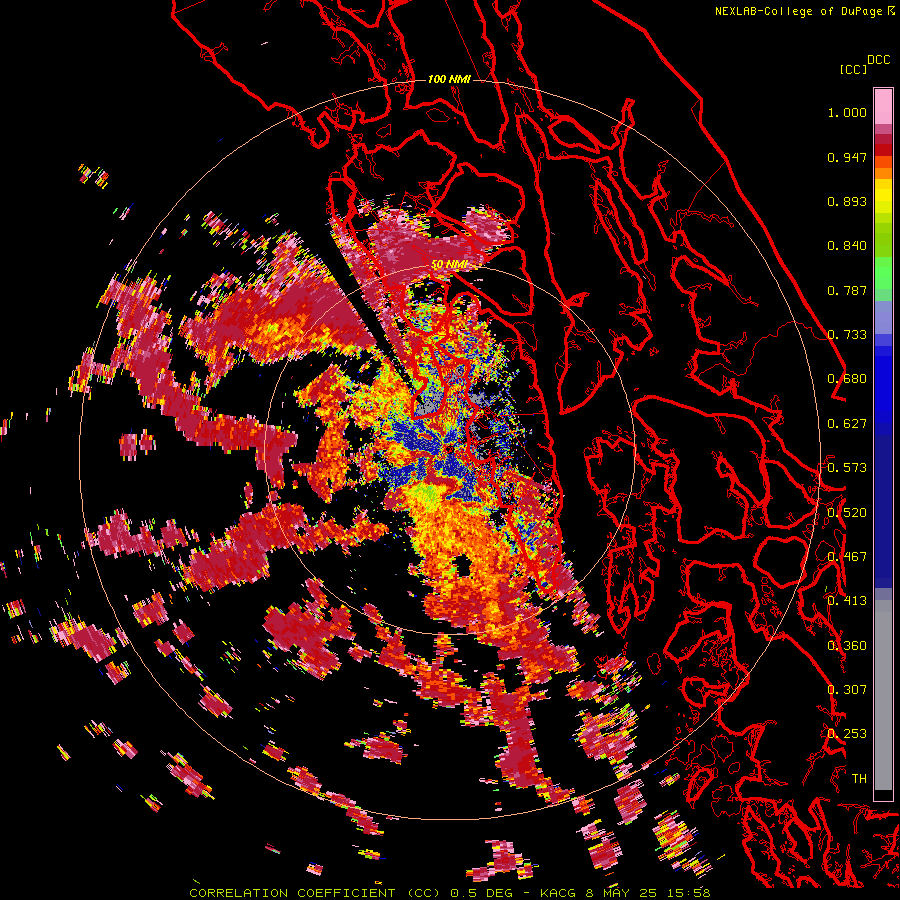Screen dimensions: 900x900
Task: Click the [CC] units label
Action: [x=853, y=69]
